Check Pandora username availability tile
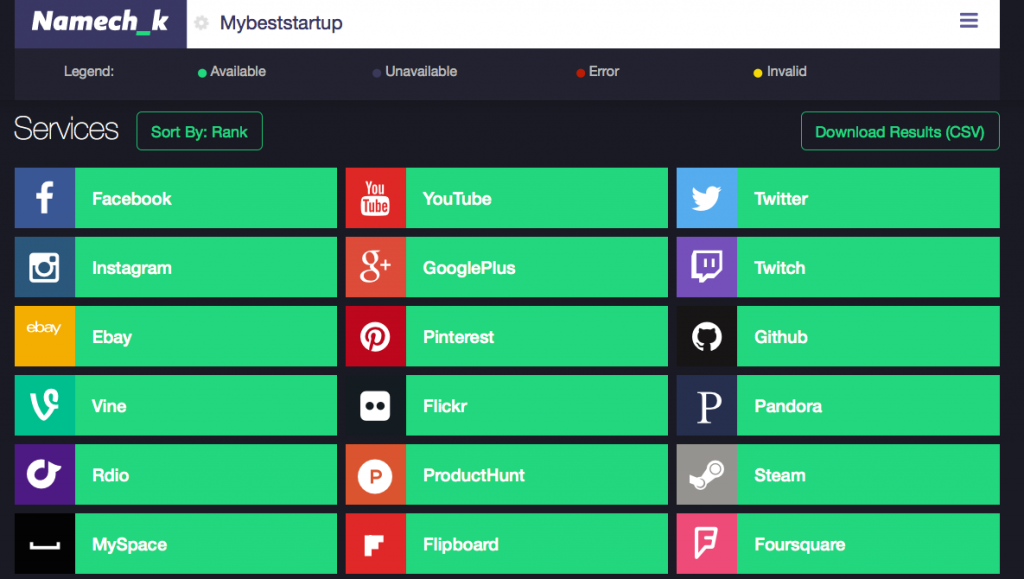The width and height of the screenshot is (1024, 579). tap(838, 405)
